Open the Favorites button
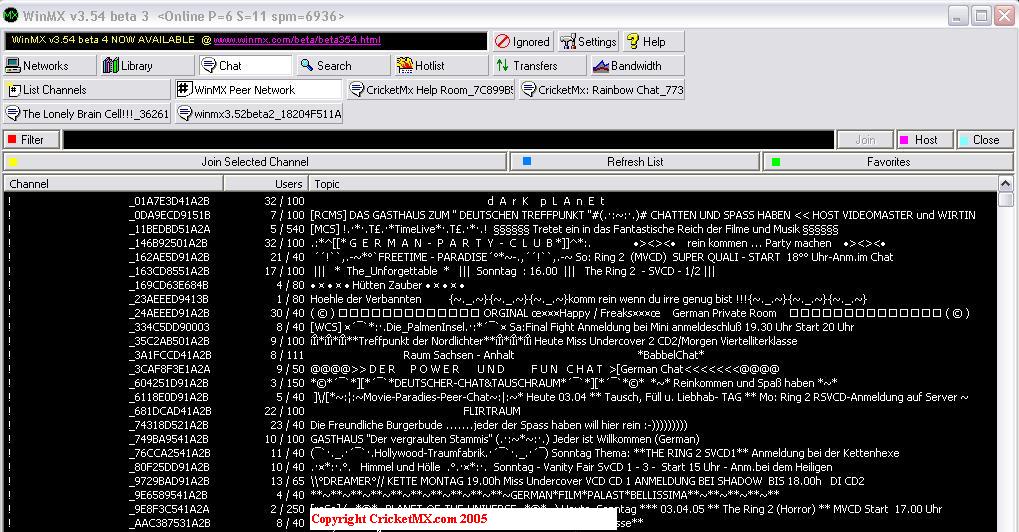This screenshot has height=532, width=1019. [888, 162]
